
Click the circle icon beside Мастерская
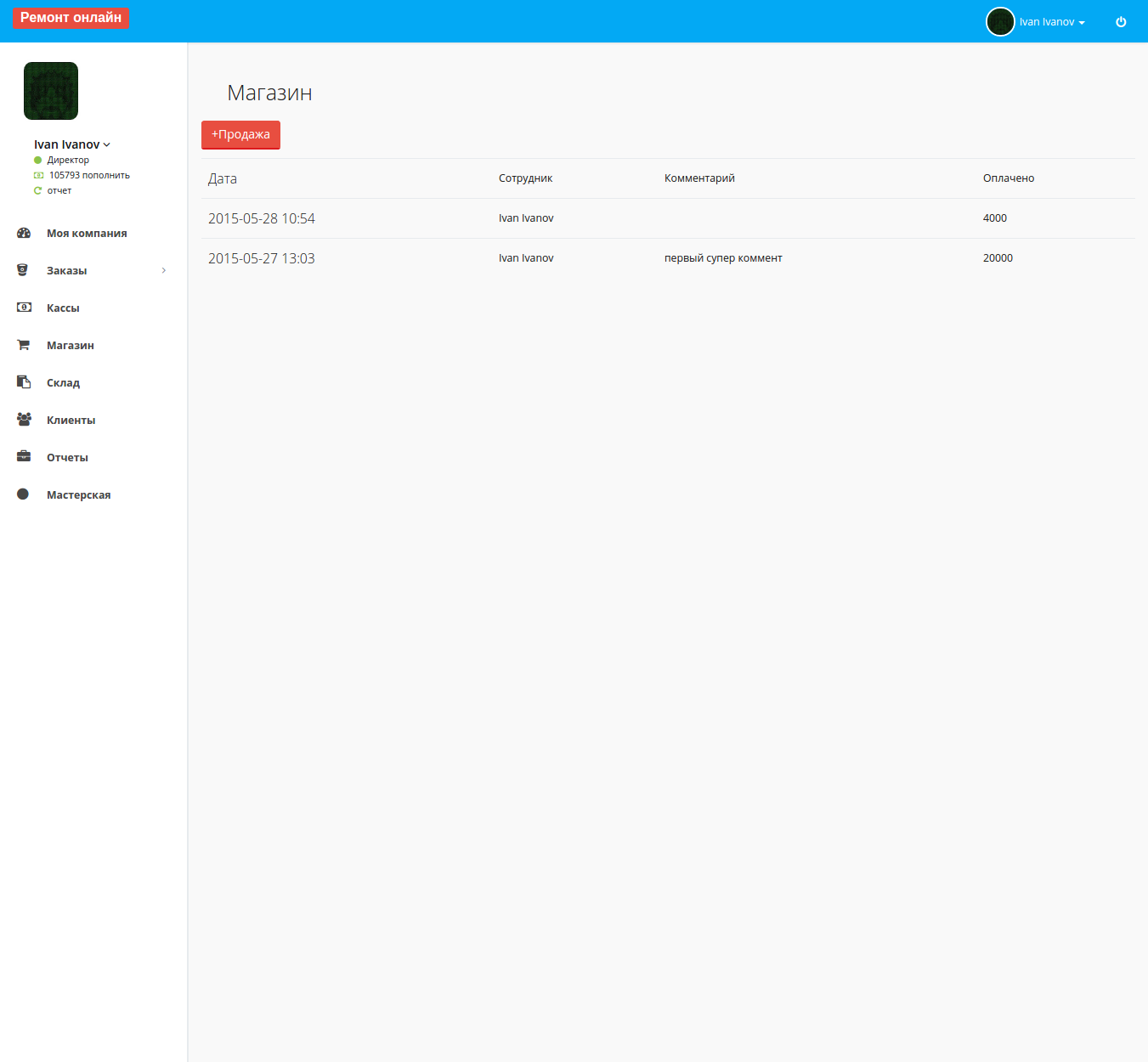coord(23,494)
